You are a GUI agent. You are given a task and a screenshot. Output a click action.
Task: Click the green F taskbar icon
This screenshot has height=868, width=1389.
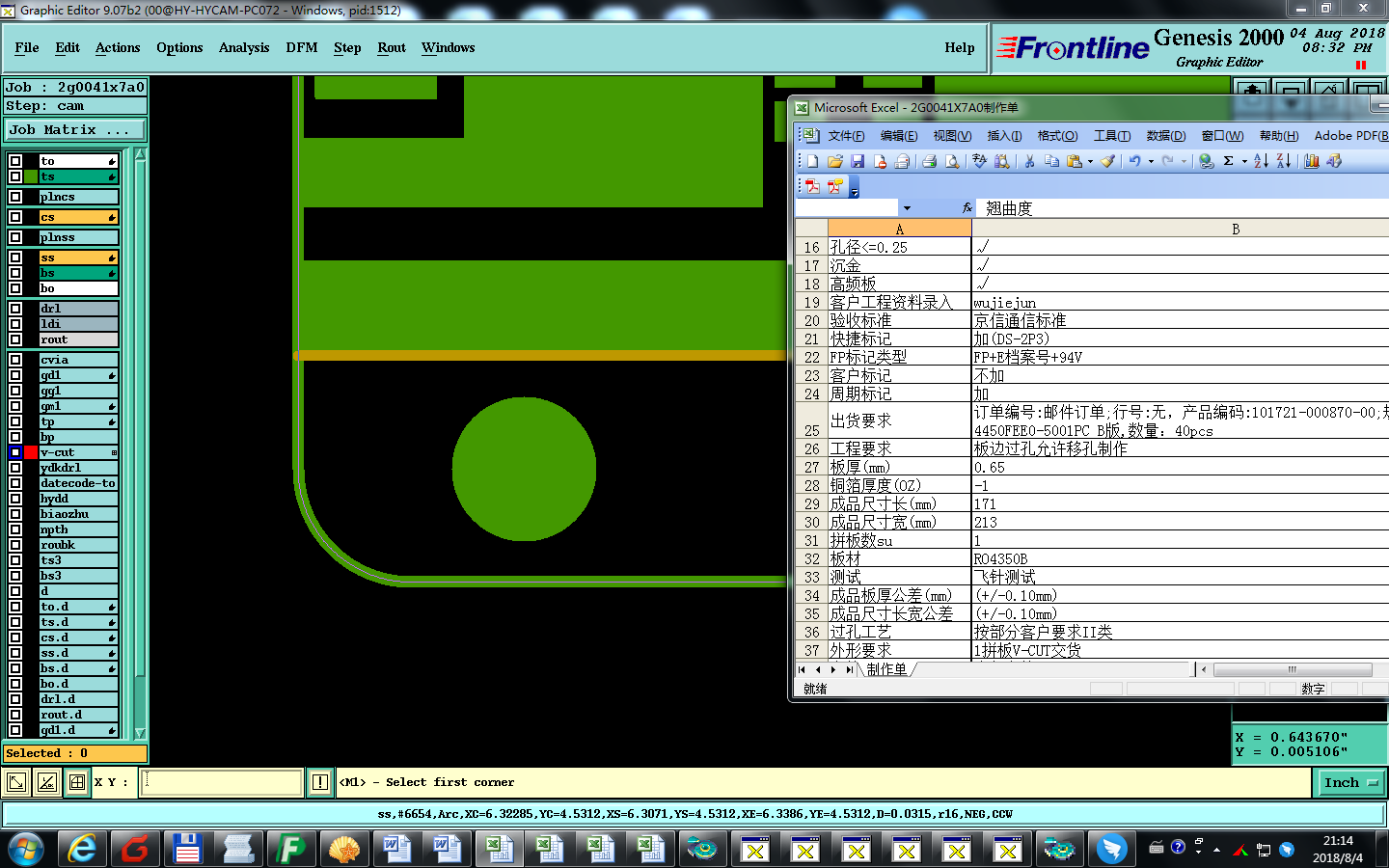coord(290,849)
